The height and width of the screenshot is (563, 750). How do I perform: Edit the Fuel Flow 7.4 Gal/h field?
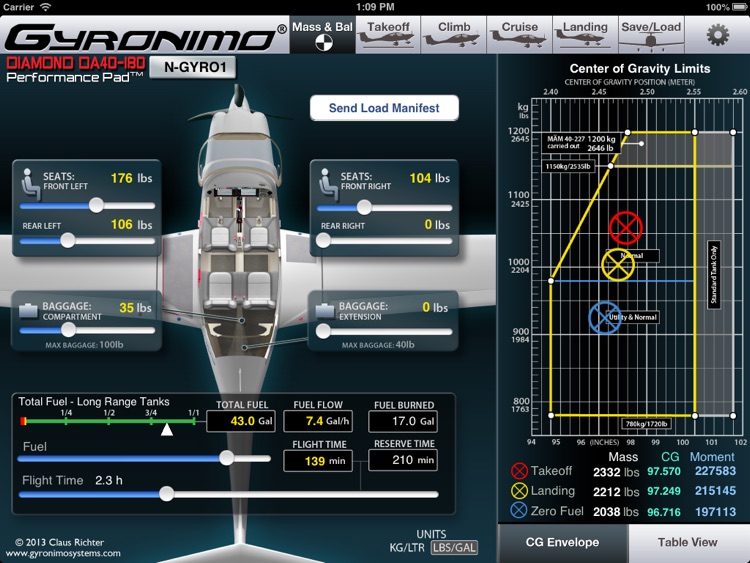click(x=318, y=421)
